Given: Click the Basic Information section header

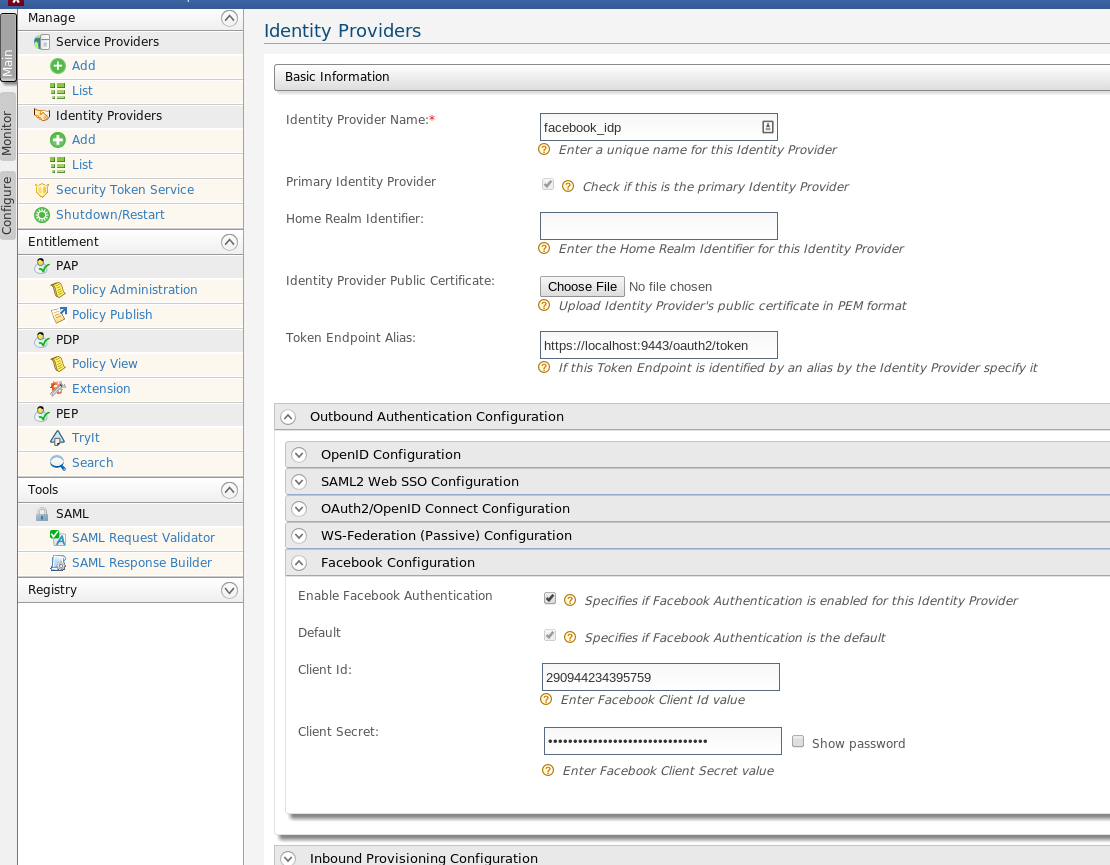Looking at the screenshot, I should [x=692, y=77].
